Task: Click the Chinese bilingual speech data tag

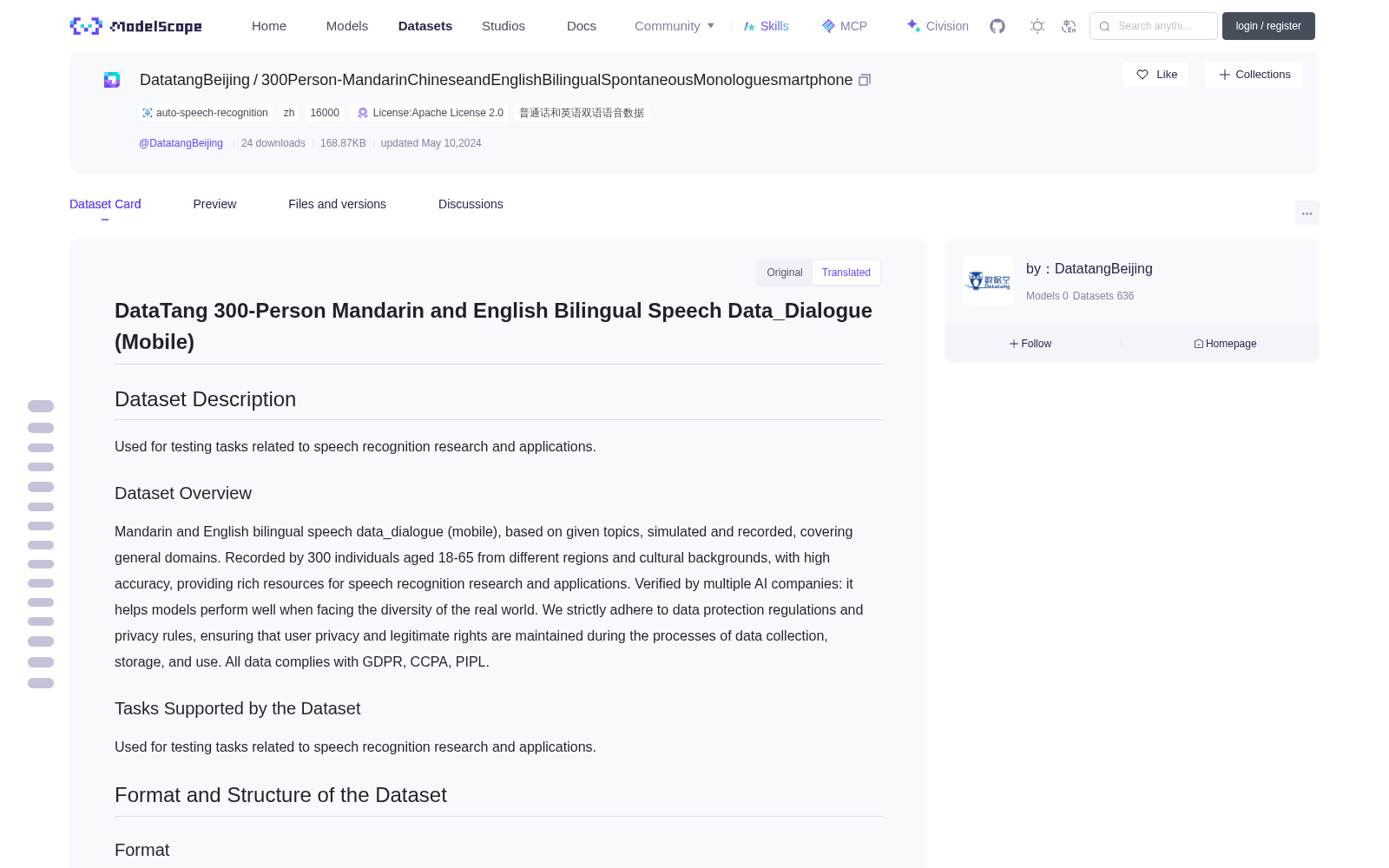Action: 582,113
